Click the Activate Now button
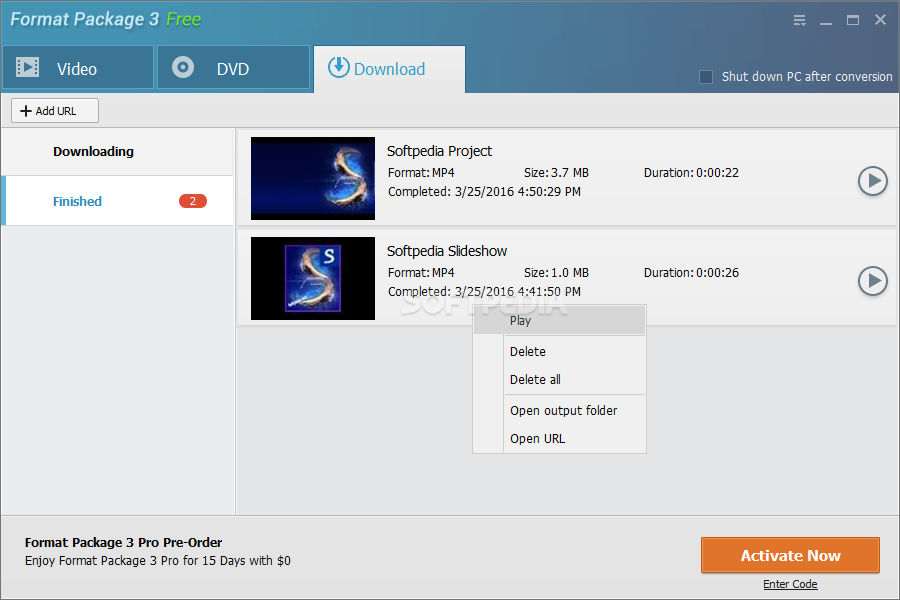 click(x=790, y=555)
